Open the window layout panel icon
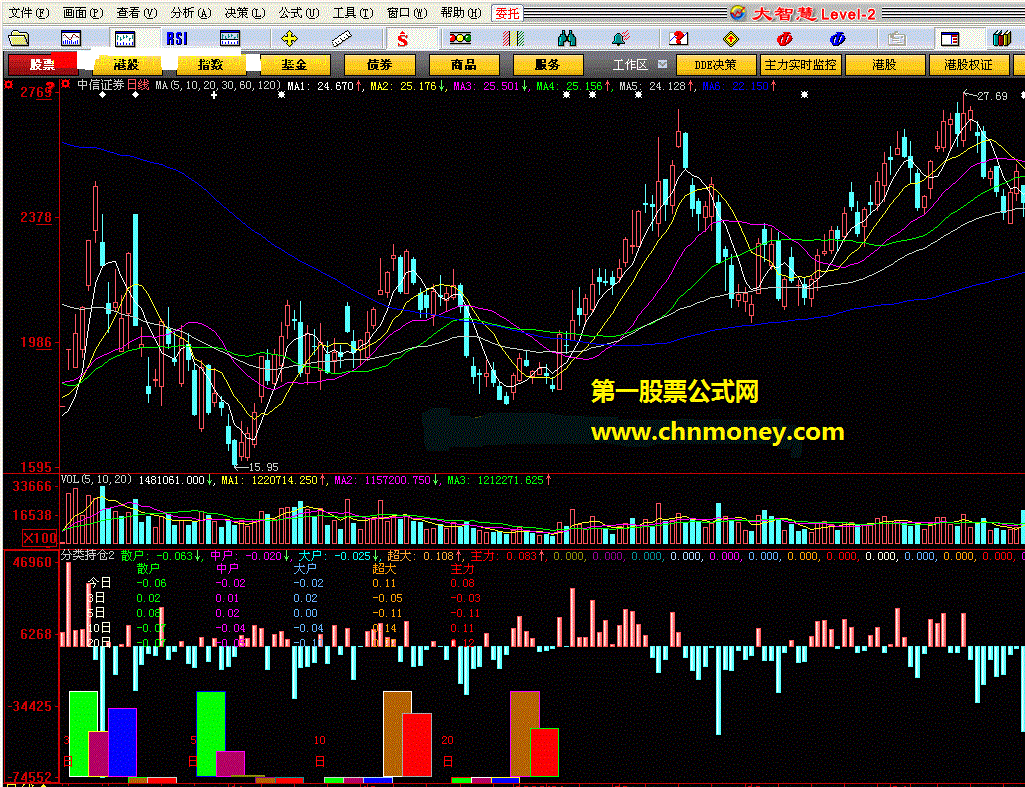This screenshot has width=1025, height=787. pos(950,39)
